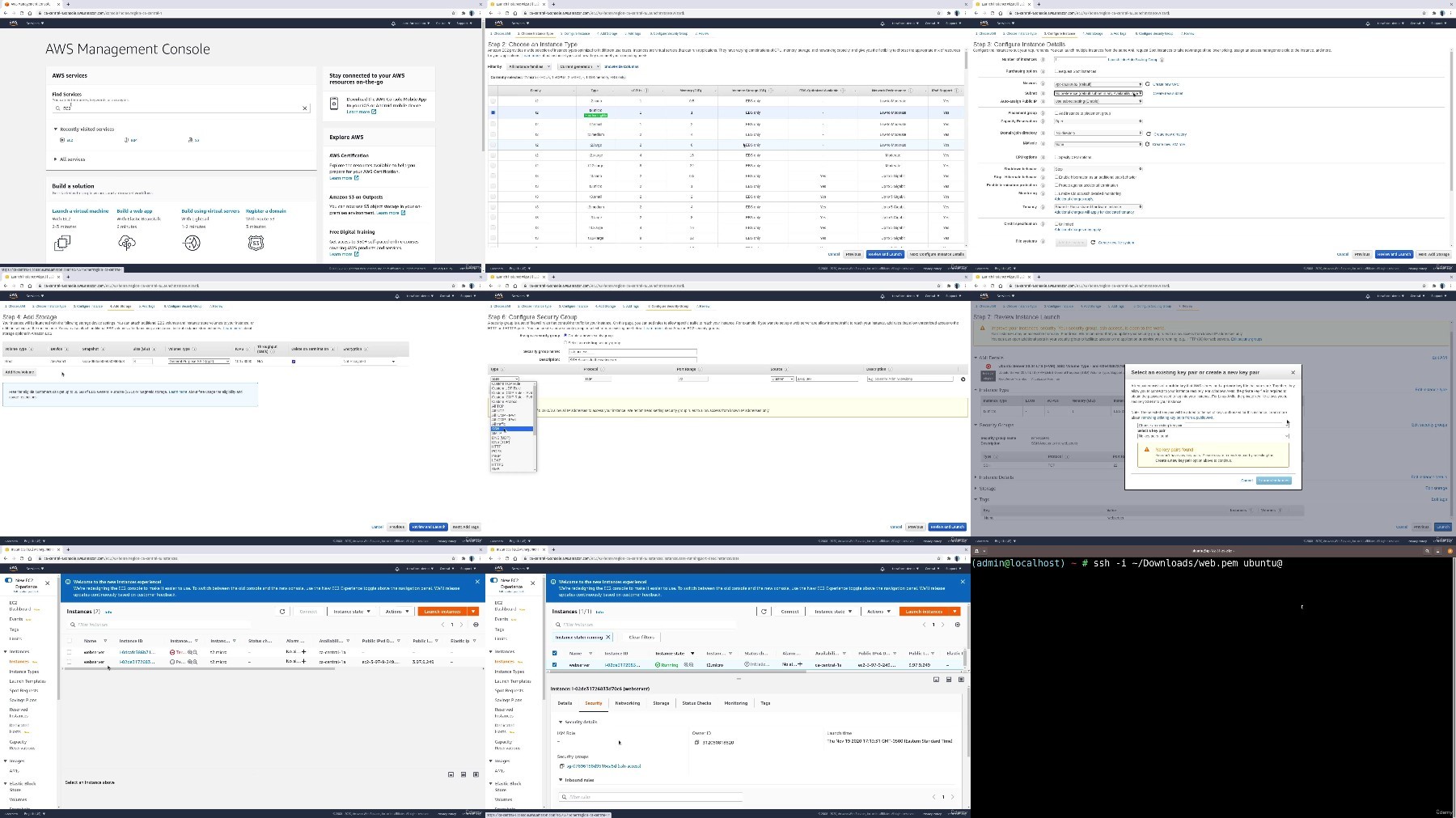Open Actions dropdown in Instances (2) panel
This screenshot has width=1456, height=818.
point(396,612)
